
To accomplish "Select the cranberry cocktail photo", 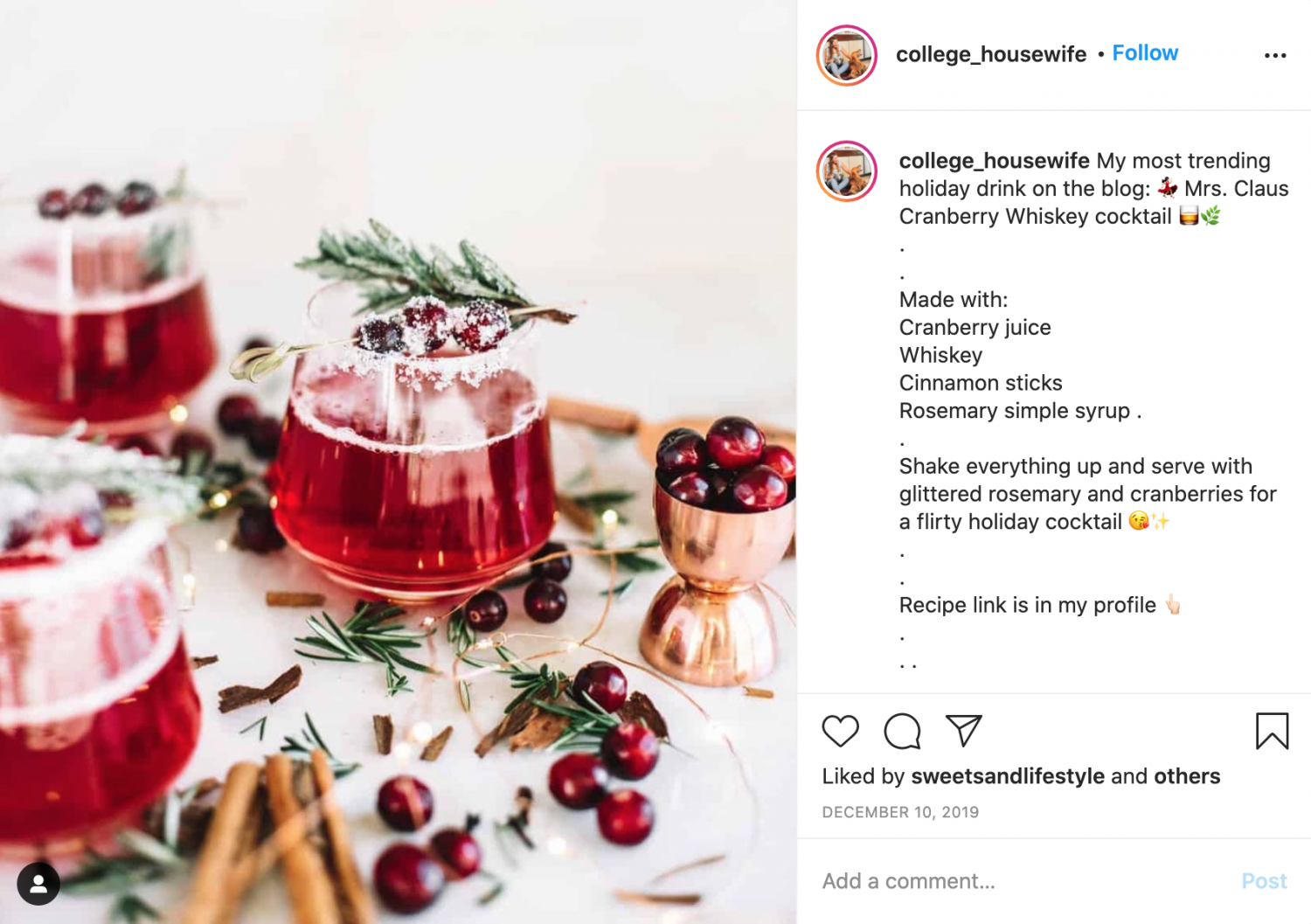I will [x=398, y=462].
